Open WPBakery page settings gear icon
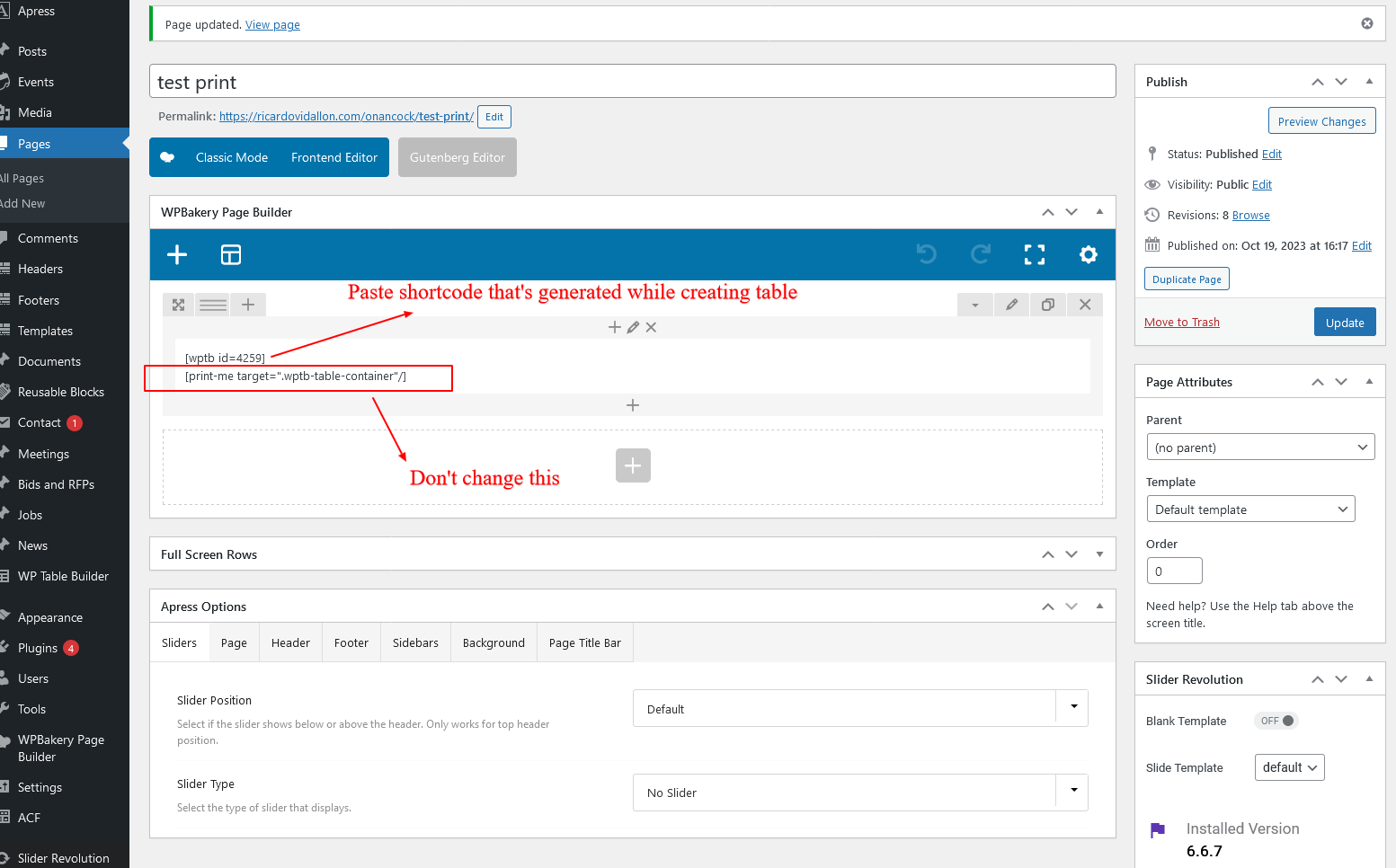1396x868 pixels. [x=1089, y=255]
